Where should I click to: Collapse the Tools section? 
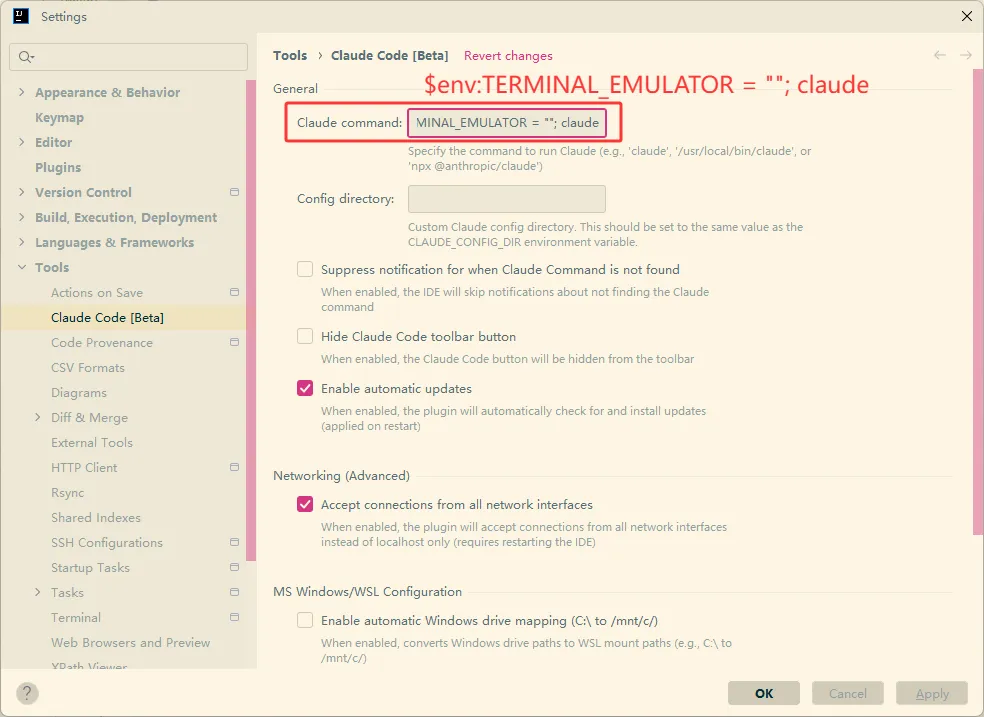[x=22, y=267]
